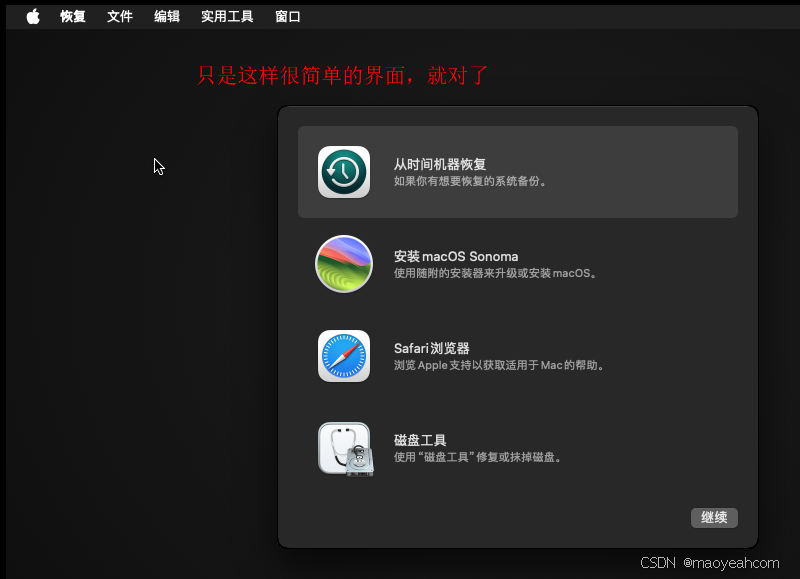Screen dimensions: 800x579
Task: Click the Disk Utility stethoscope icon
Action: pyautogui.click(x=343, y=448)
